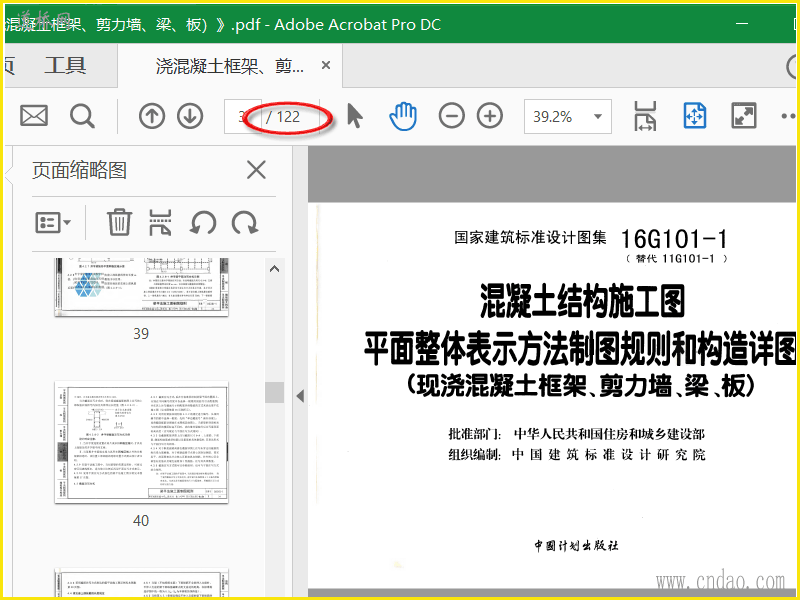Go to previous page arrow
This screenshot has height=600, width=800.
152,116
